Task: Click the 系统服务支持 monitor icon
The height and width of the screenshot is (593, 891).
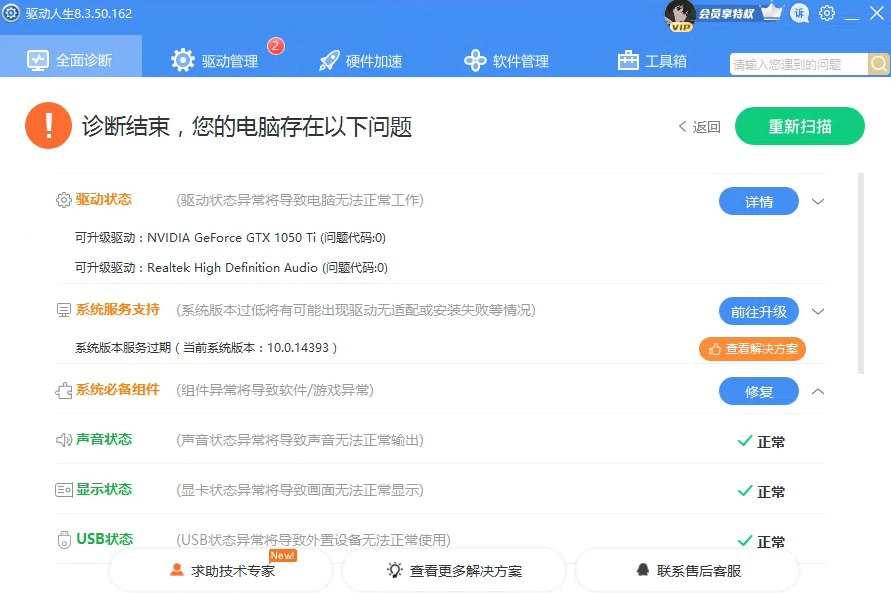Action: (63, 310)
